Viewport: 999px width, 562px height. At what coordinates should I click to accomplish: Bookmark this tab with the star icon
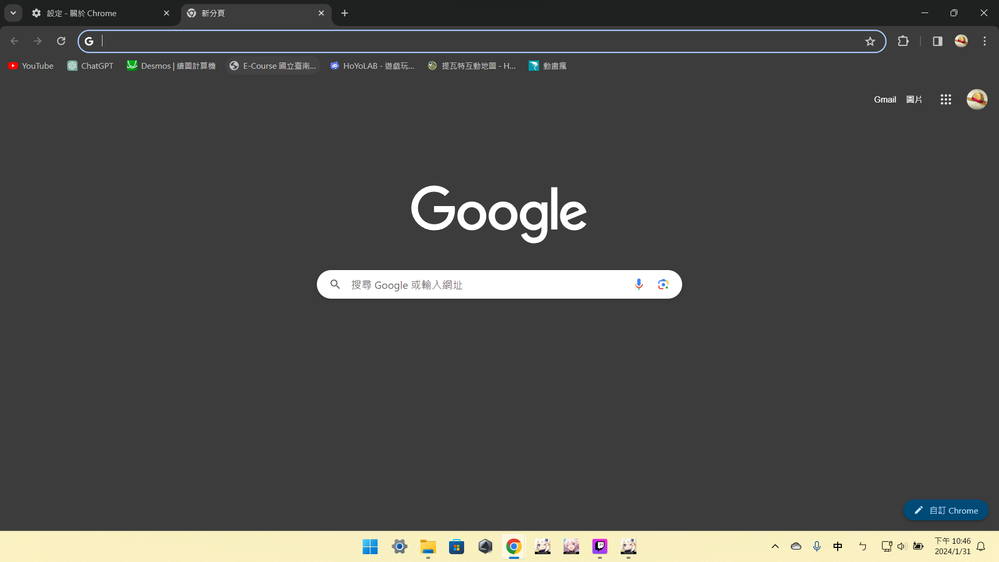coord(870,41)
